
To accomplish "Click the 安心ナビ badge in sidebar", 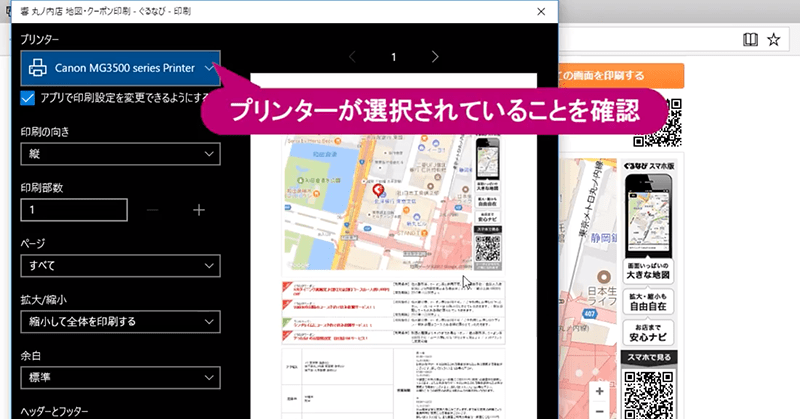I will coord(648,333).
